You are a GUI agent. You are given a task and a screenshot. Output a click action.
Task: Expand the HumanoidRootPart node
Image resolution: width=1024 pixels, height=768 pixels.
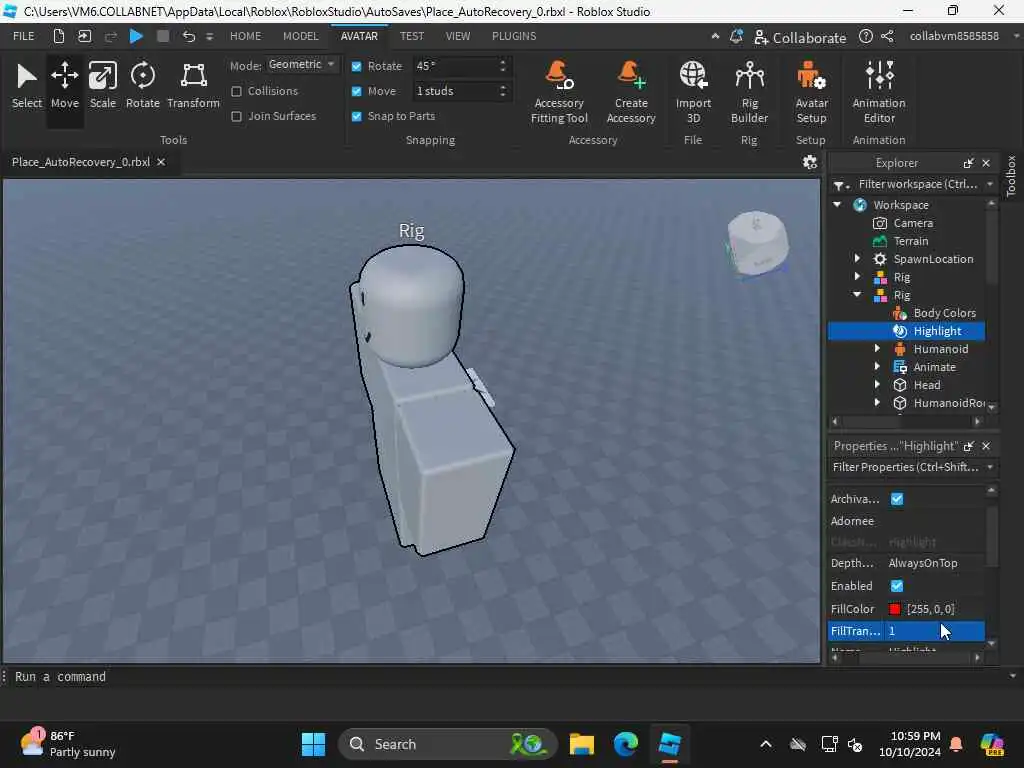(877, 403)
